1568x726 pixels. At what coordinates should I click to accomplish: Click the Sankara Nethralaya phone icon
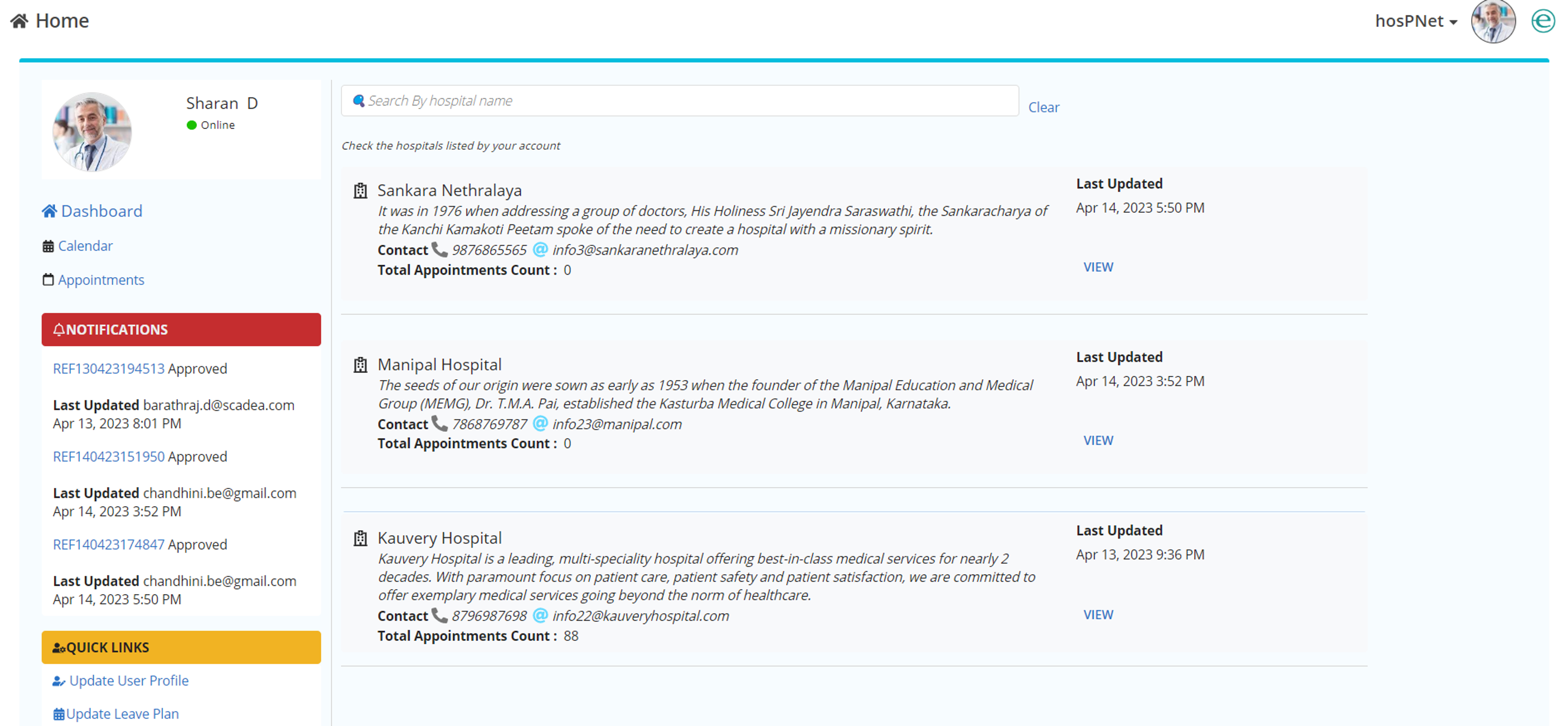439,249
